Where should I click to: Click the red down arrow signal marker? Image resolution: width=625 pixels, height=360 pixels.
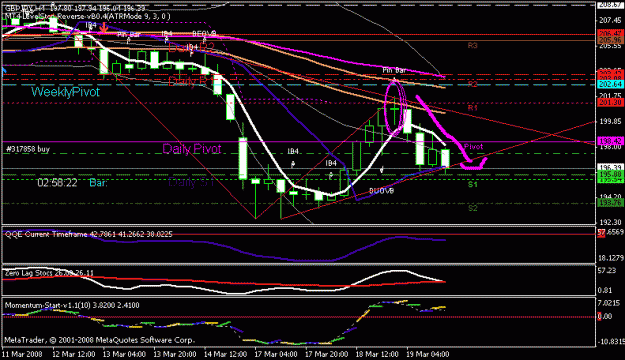(x=104, y=28)
